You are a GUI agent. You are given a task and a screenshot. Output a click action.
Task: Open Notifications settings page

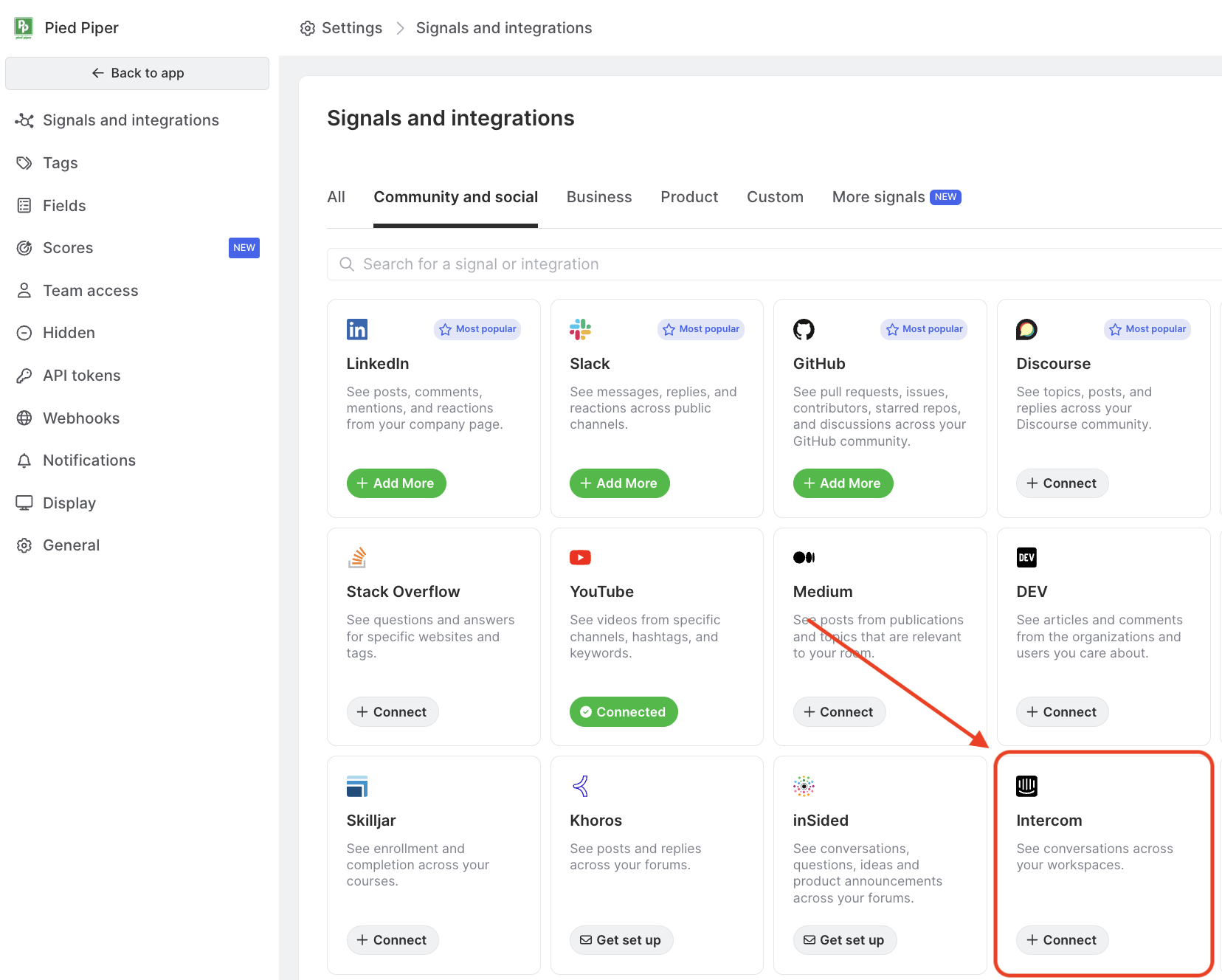point(89,460)
